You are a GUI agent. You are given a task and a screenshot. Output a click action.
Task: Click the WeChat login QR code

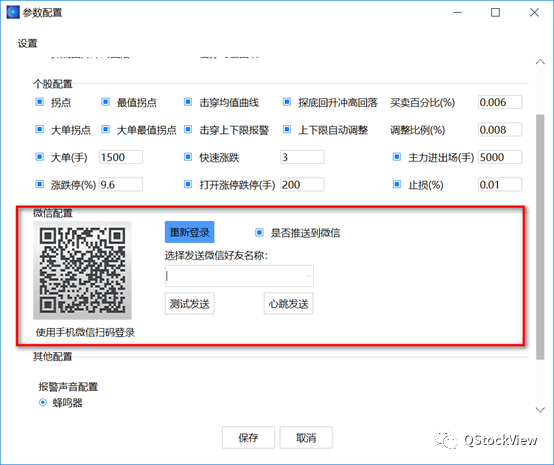pos(82,270)
